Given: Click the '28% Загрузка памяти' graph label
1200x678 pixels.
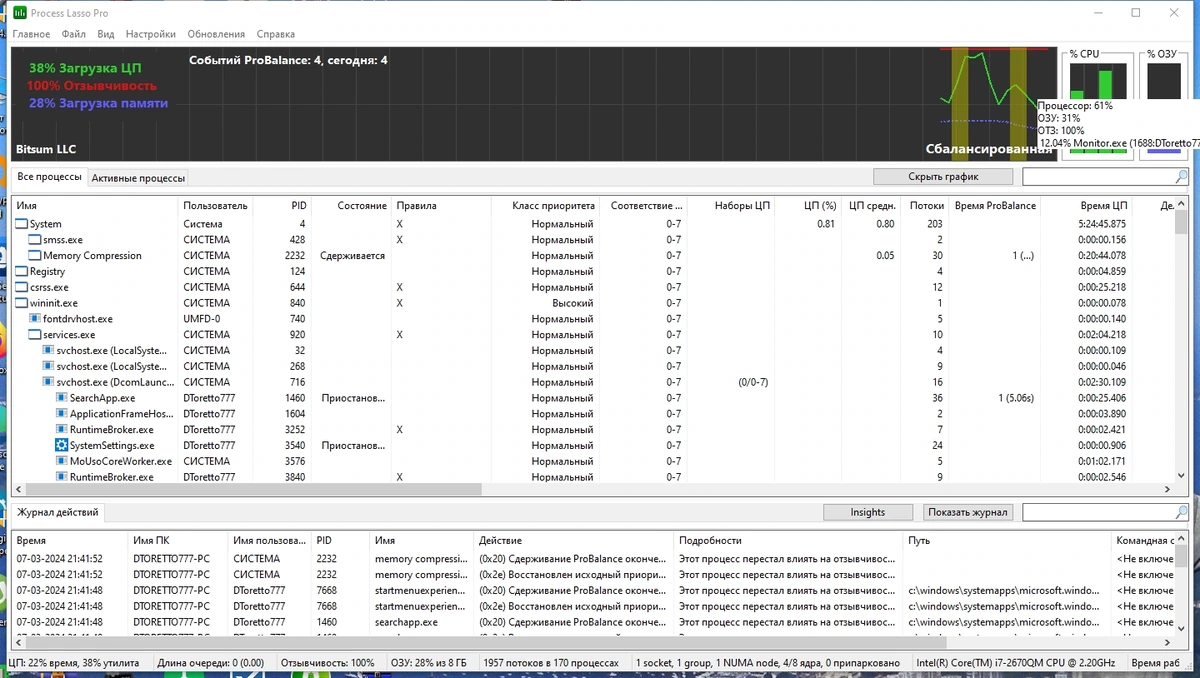Looking at the screenshot, I should pyautogui.click(x=98, y=103).
